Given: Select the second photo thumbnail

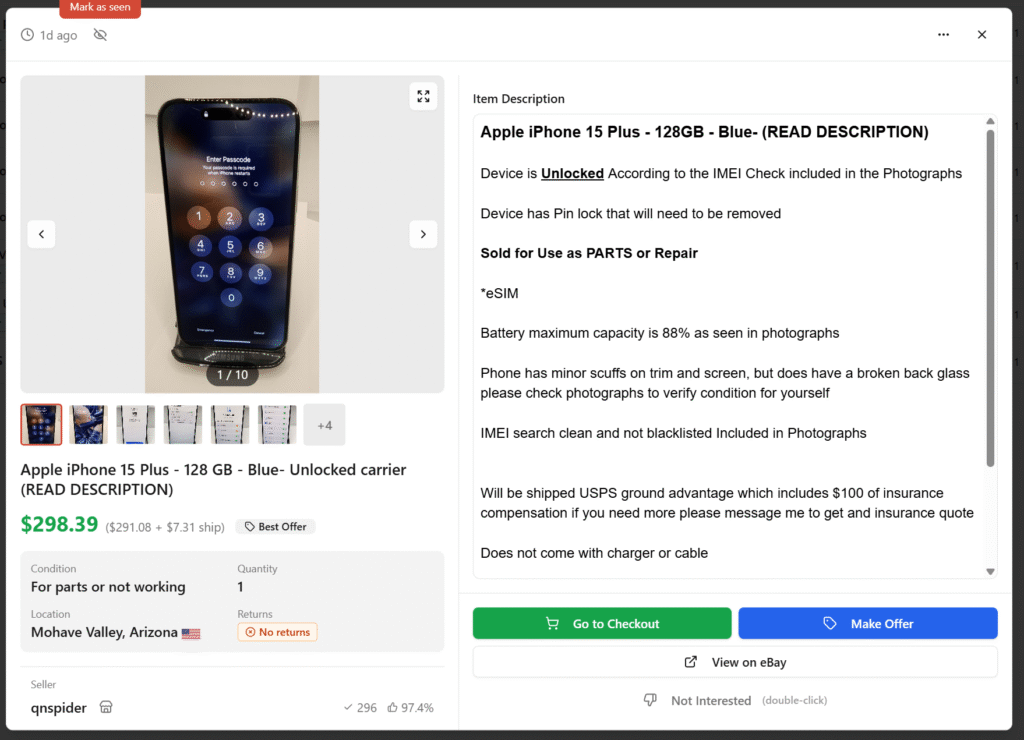Looking at the screenshot, I should tap(88, 425).
